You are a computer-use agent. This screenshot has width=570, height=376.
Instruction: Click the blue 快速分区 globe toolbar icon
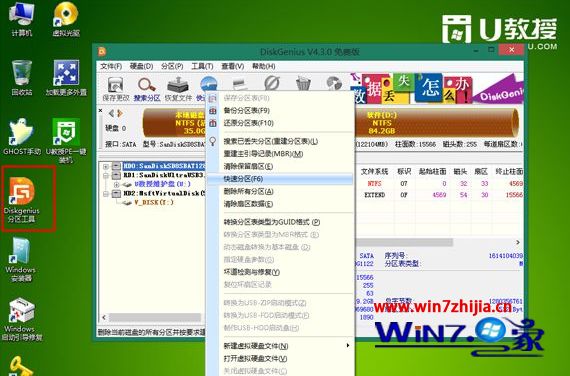(x=208, y=84)
